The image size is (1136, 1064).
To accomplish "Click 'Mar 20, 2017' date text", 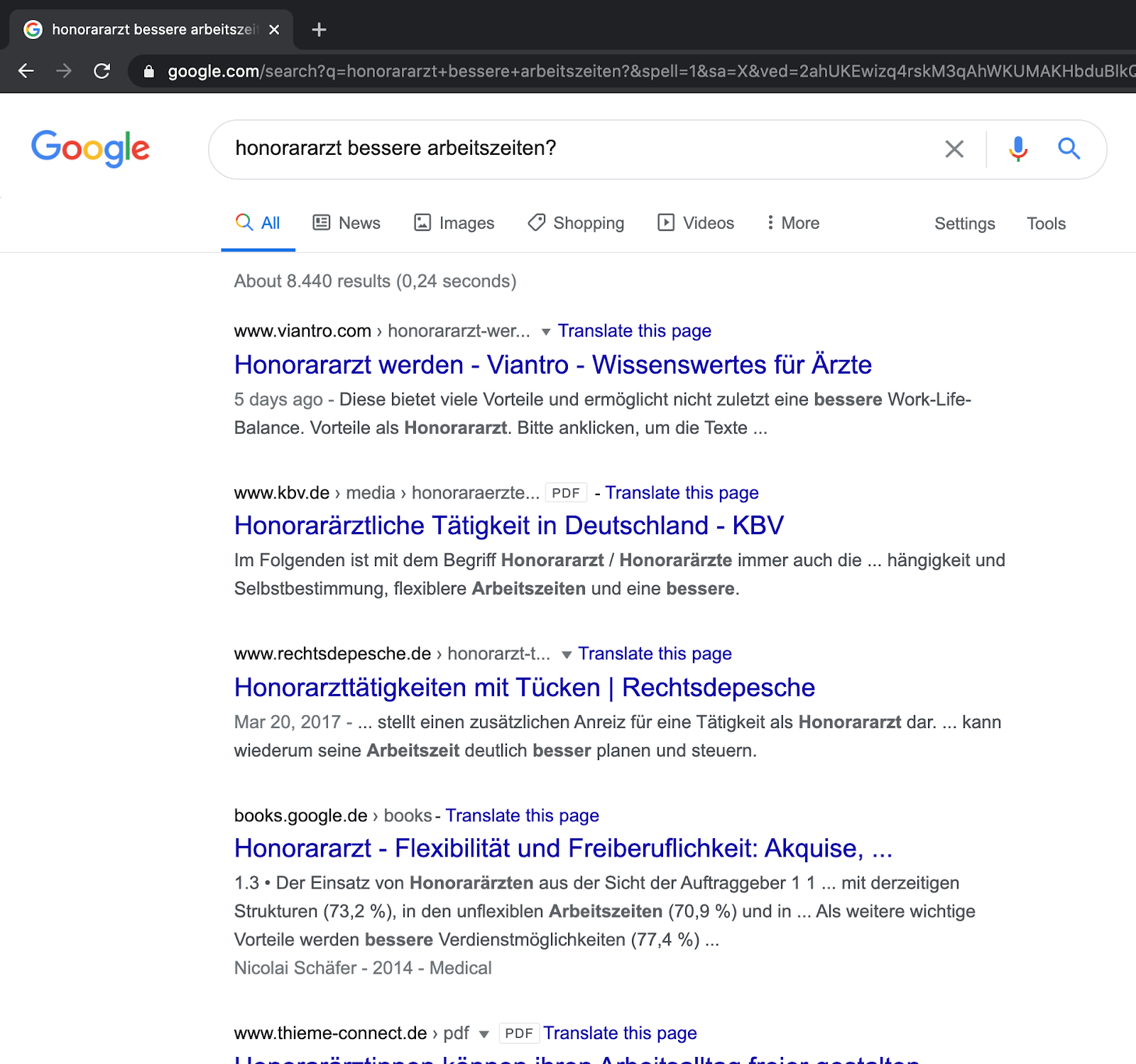I will coord(288,722).
